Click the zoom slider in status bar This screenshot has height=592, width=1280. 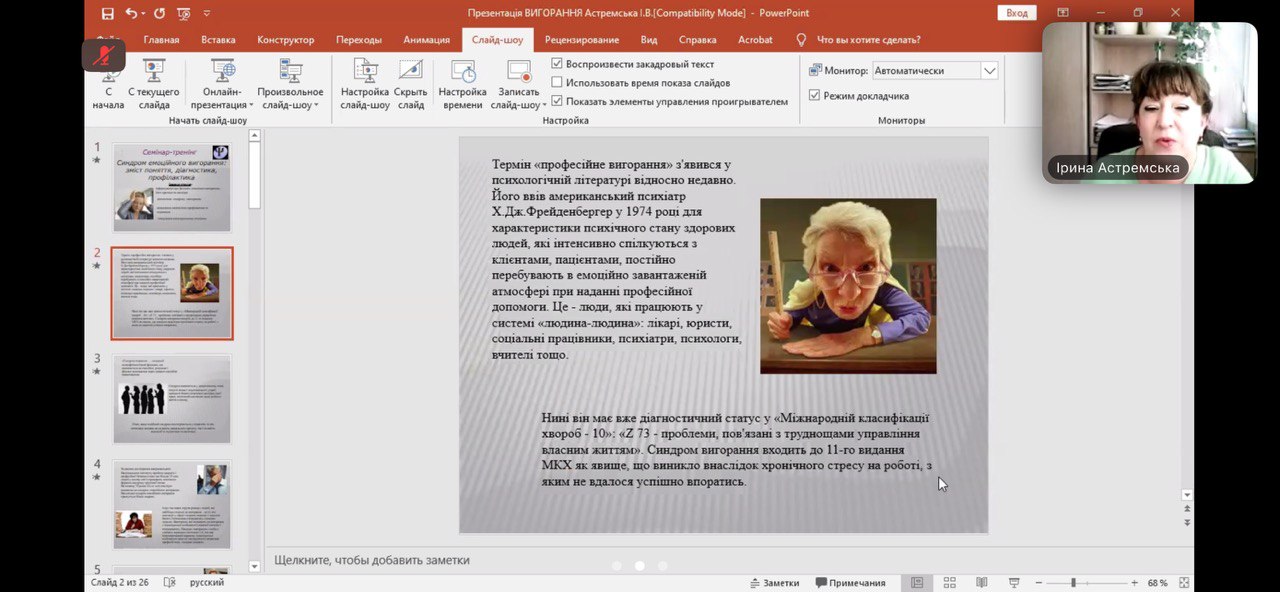click(x=1073, y=583)
